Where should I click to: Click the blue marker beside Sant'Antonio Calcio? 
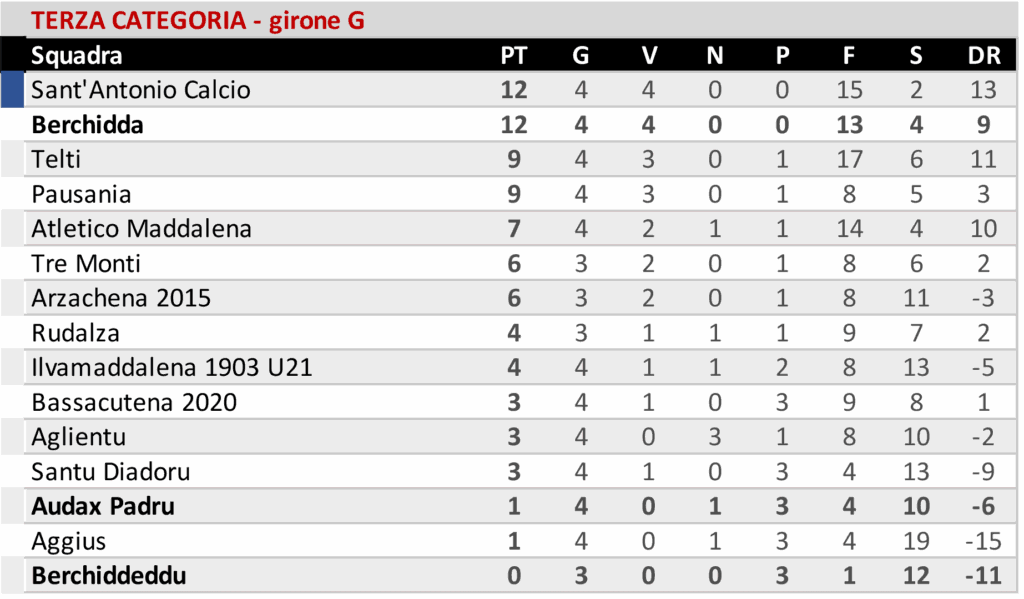13,90
